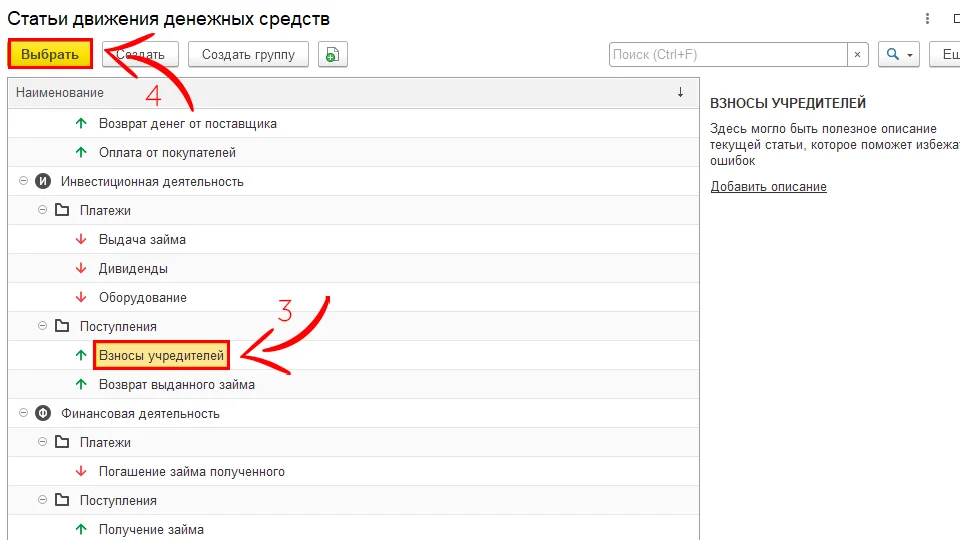Click inside the Поиск search field

pos(727,55)
